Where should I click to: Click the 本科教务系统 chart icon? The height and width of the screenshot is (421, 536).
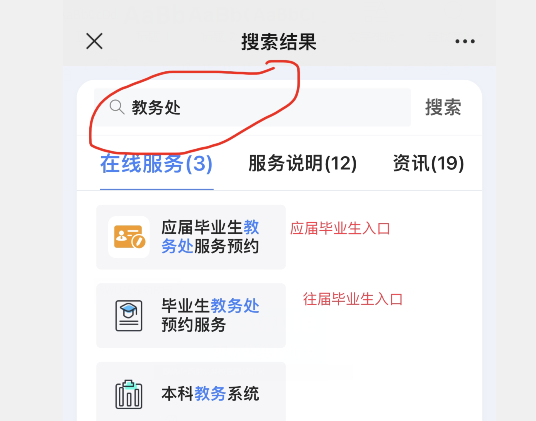(x=129, y=394)
